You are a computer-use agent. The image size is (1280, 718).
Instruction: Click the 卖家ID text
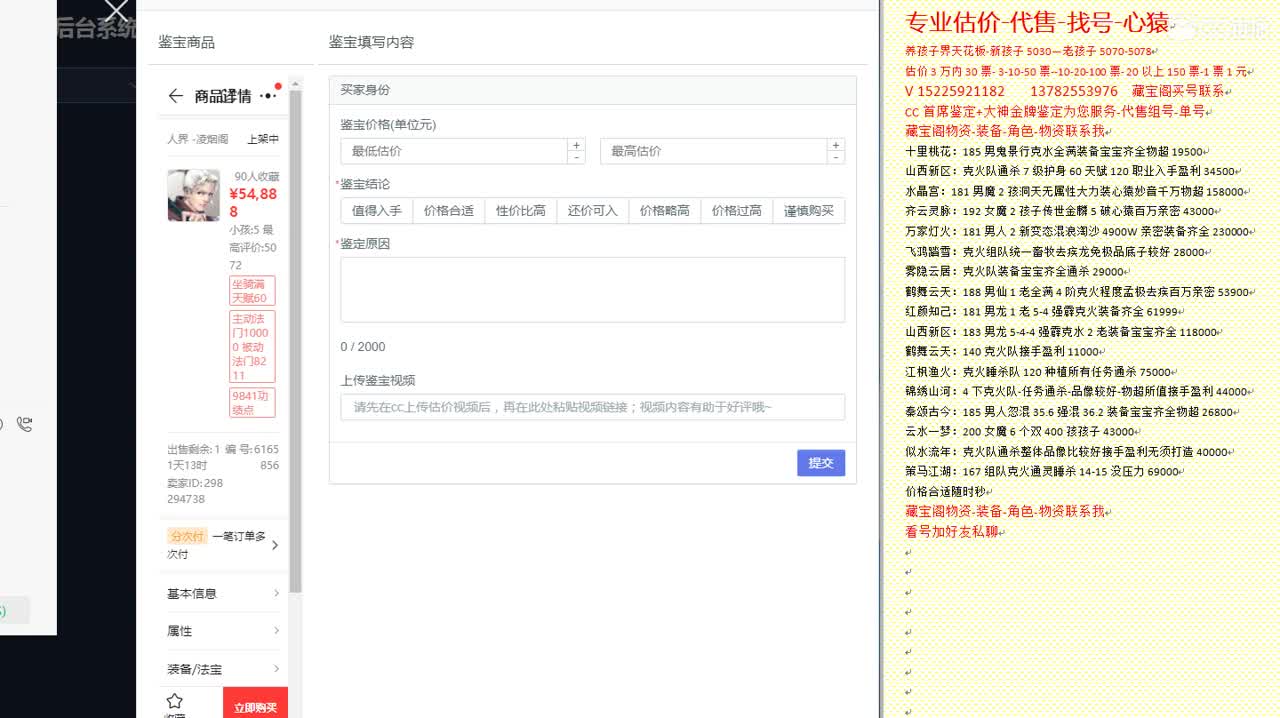pos(195,491)
